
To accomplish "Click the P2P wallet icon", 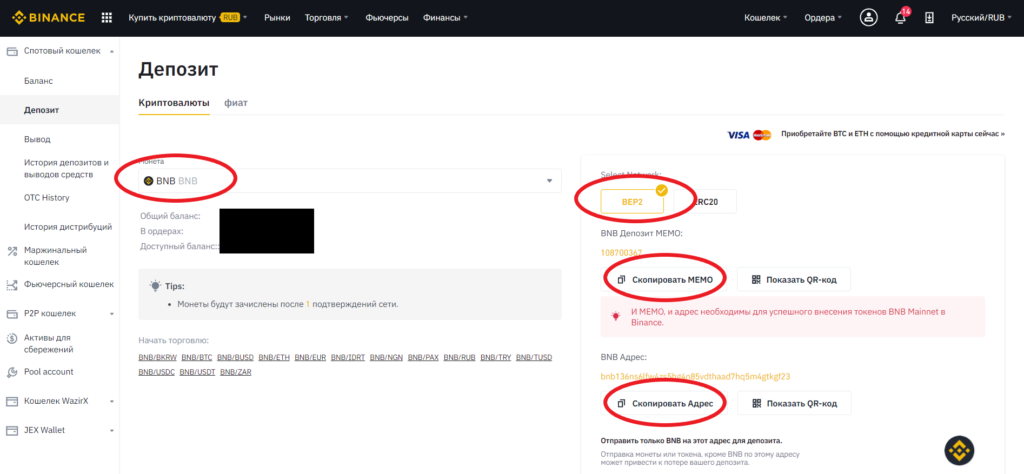I will (12, 313).
